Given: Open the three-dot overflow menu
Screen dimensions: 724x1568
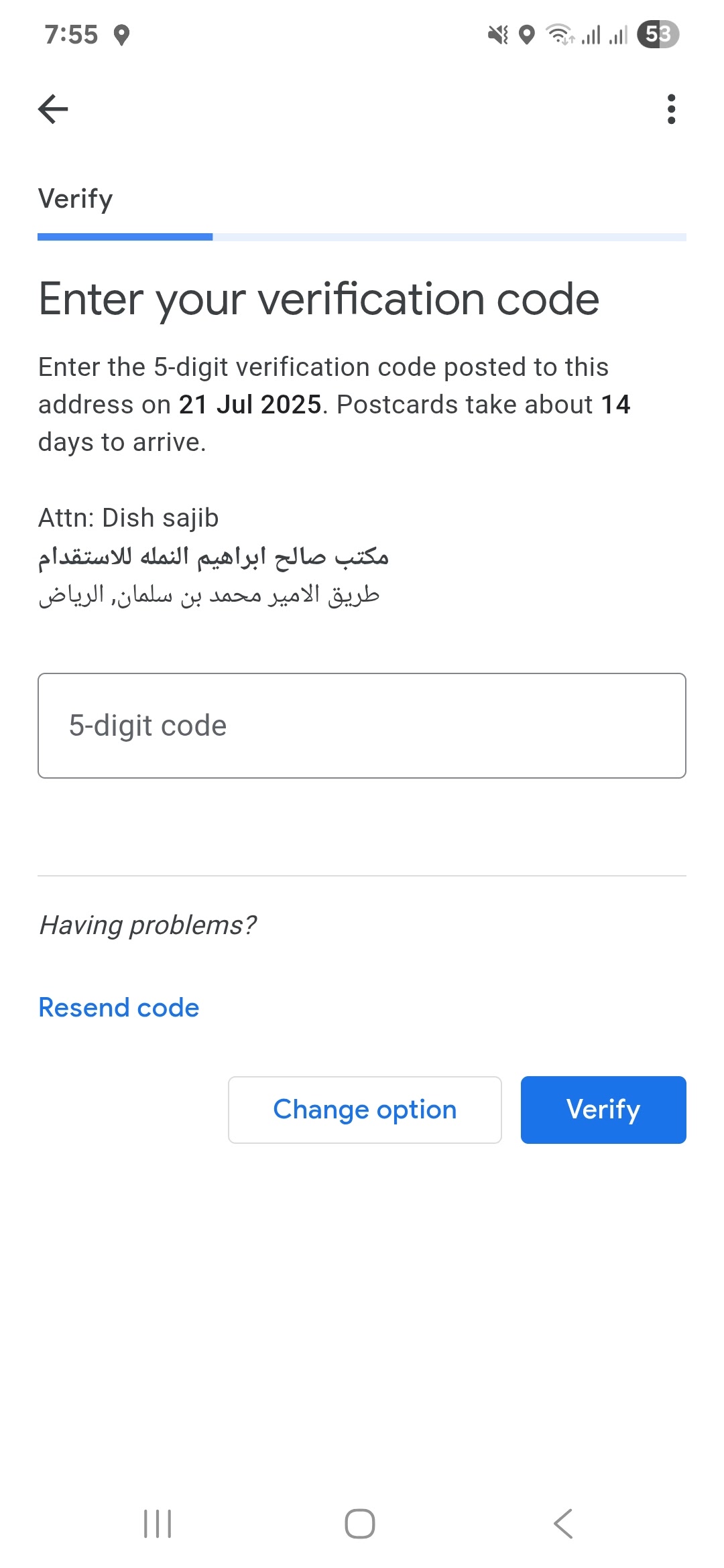Looking at the screenshot, I should tap(671, 109).
